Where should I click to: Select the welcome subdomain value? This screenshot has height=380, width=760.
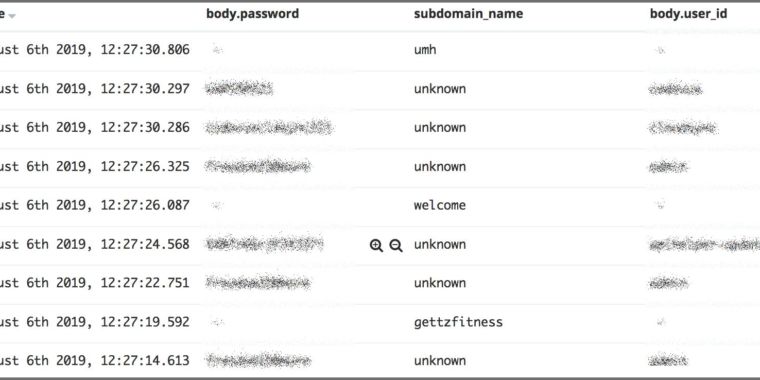(x=440, y=205)
